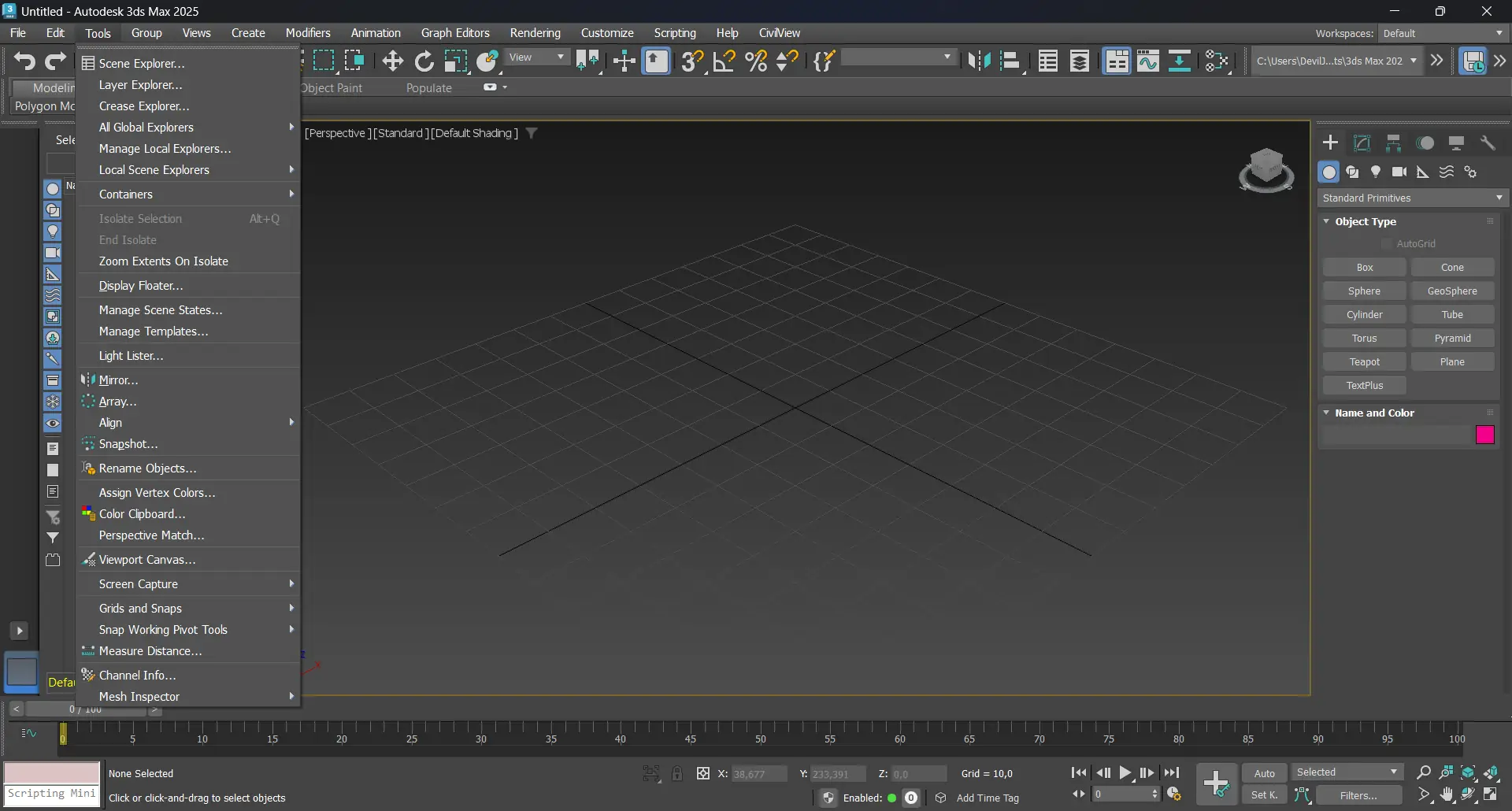Click the pink object color swatch
Image resolution: width=1512 pixels, height=811 pixels.
pyautogui.click(x=1484, y=435)
